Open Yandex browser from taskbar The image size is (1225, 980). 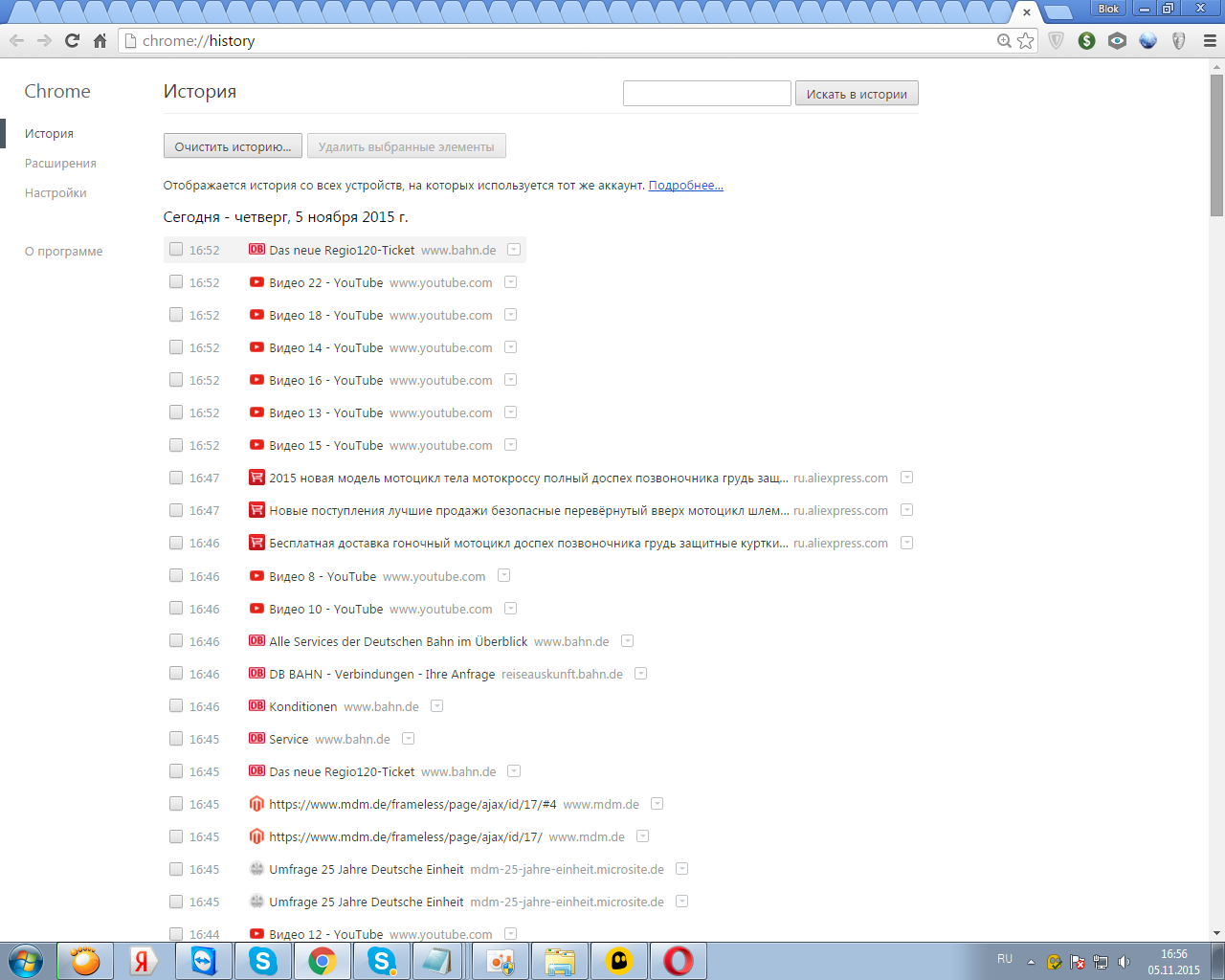(145, 961)
